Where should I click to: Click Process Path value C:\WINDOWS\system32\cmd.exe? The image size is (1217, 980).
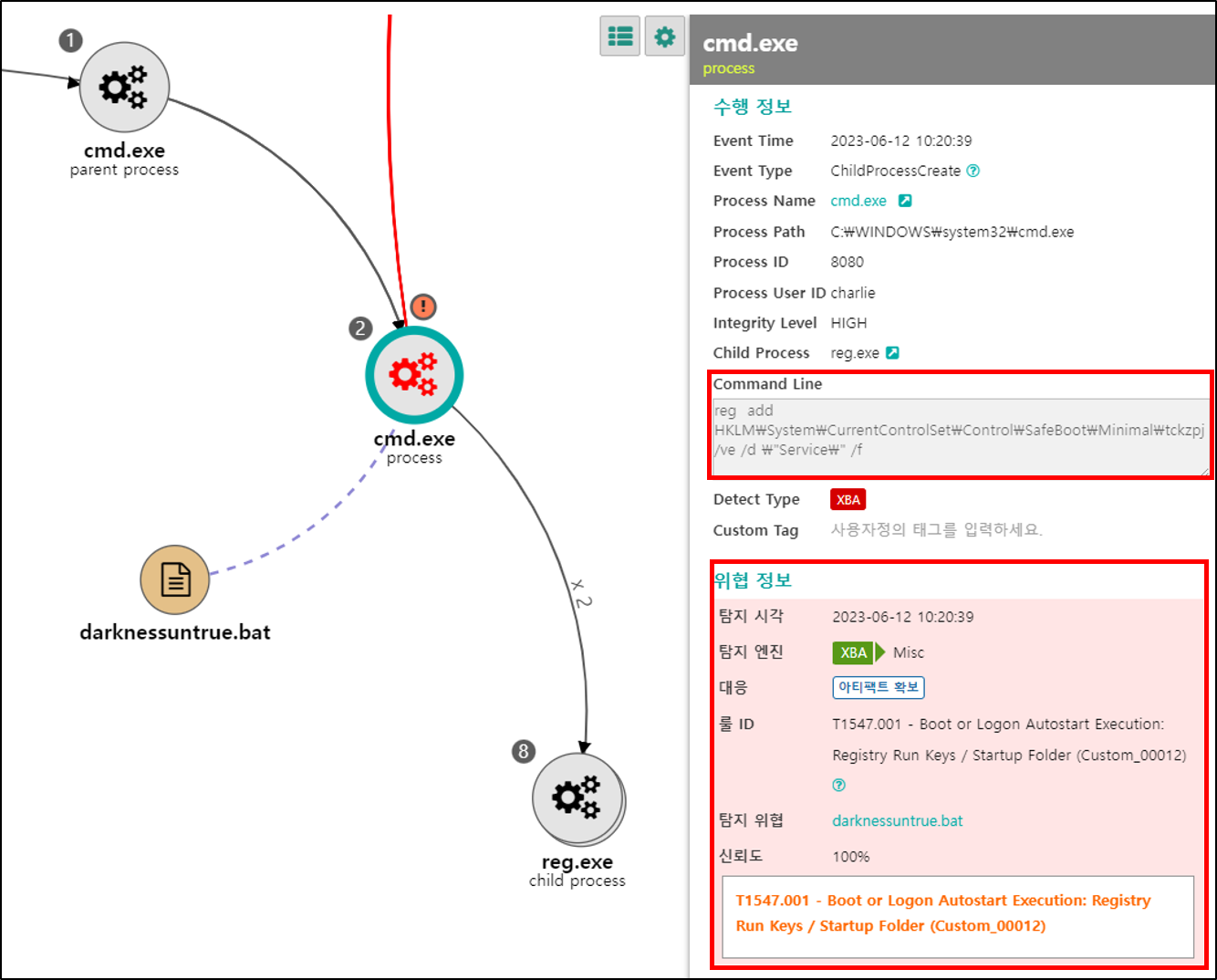[x=952, y=232]
